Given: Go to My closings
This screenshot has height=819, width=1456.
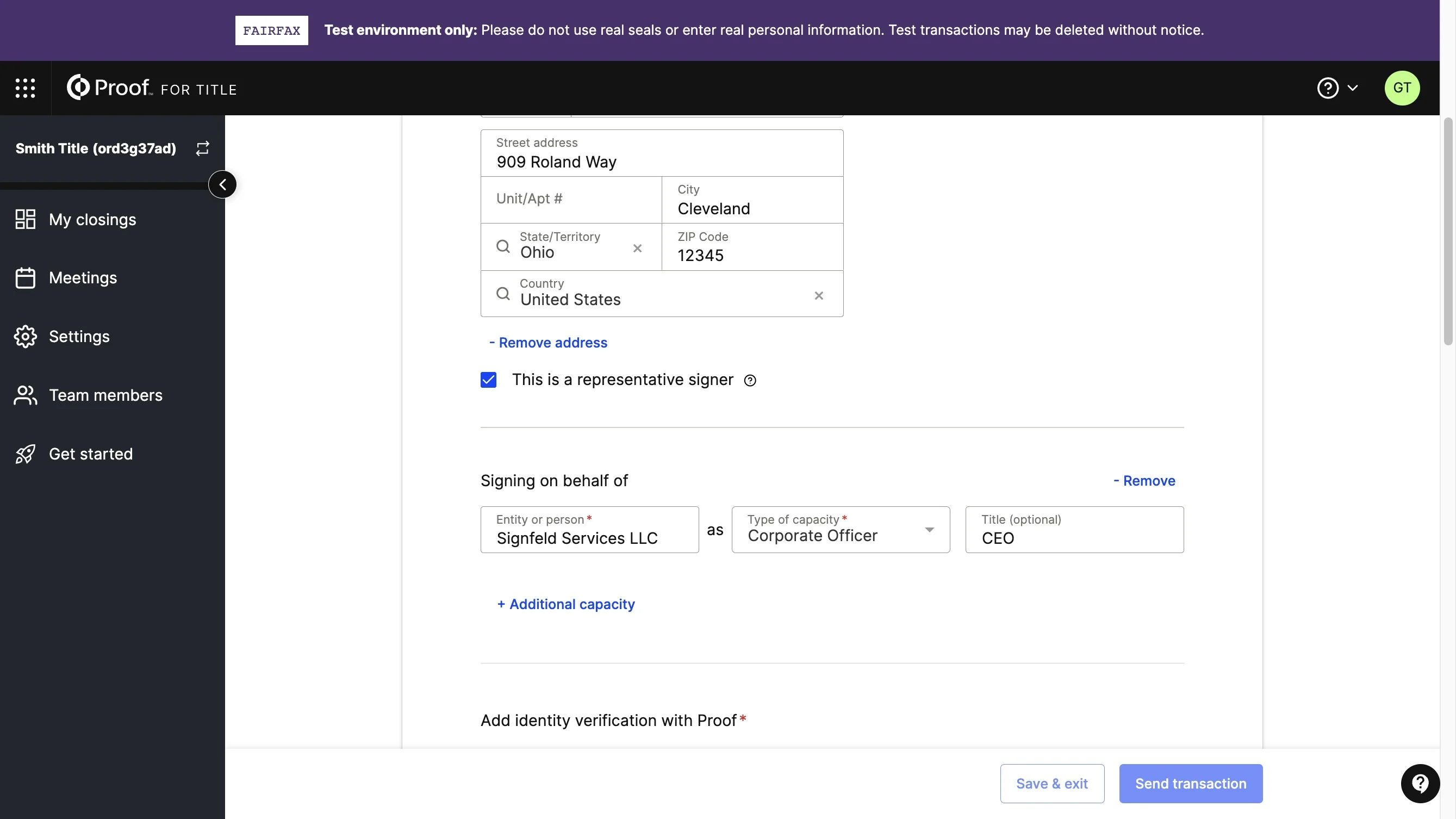Looking at the screenshot, I should (x=92, y=219).
